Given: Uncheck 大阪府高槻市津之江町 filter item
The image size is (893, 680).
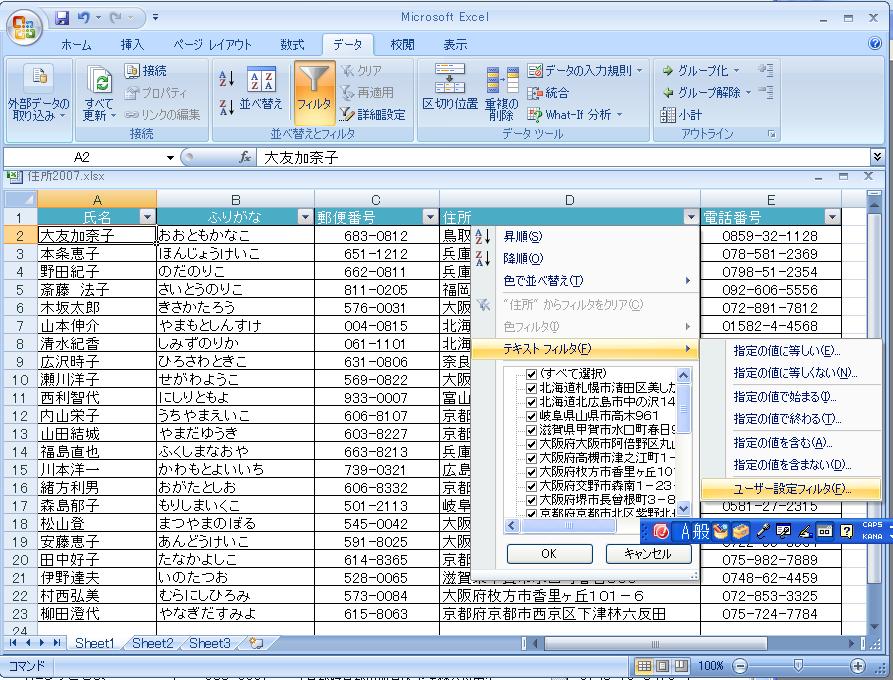Looking at the screenshot, I should pos(531,458).
